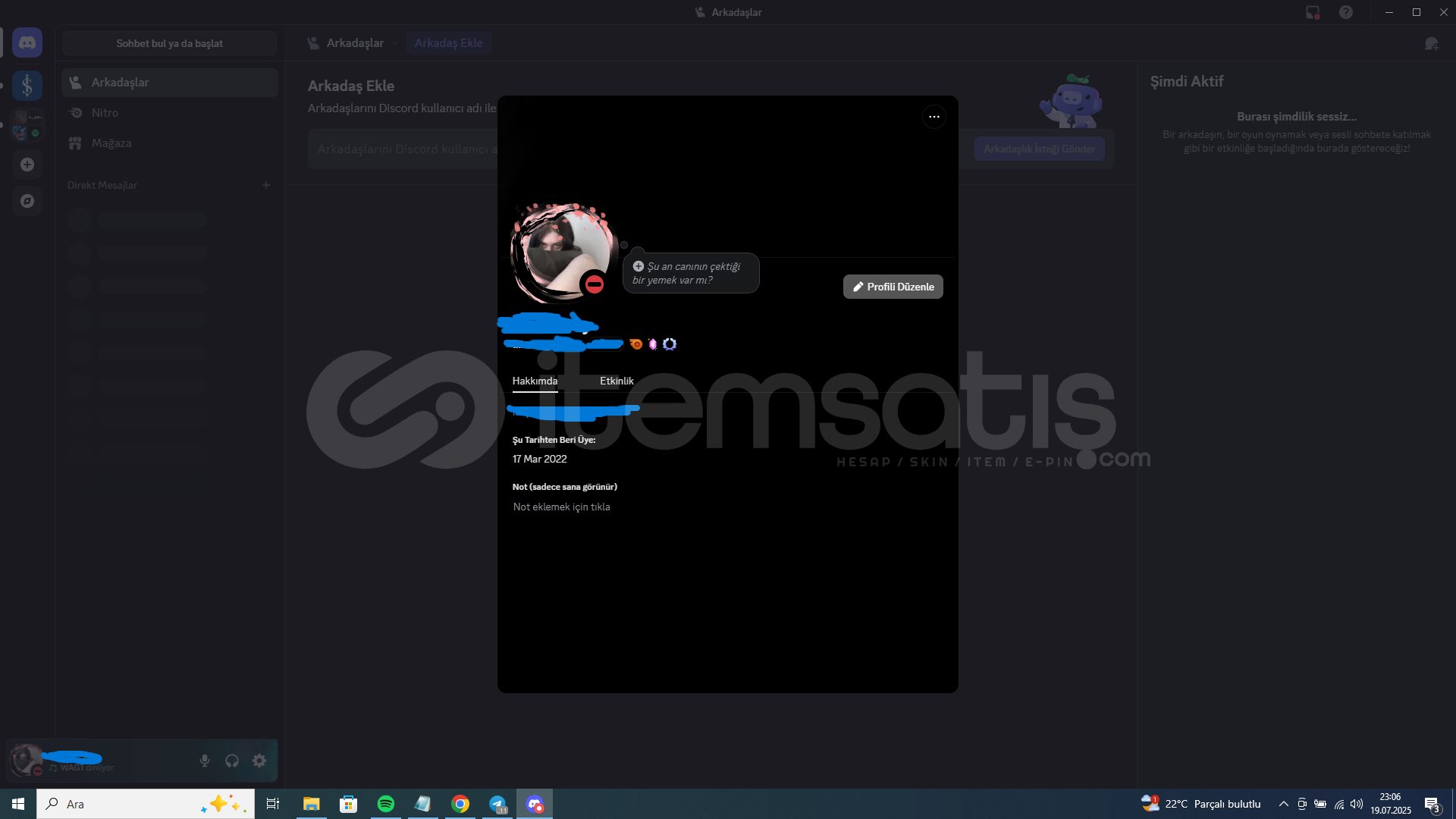The width and height of the screenshot is (1456, 819).
Task: Switch to the Etkinlik tab
Action: 617,381
